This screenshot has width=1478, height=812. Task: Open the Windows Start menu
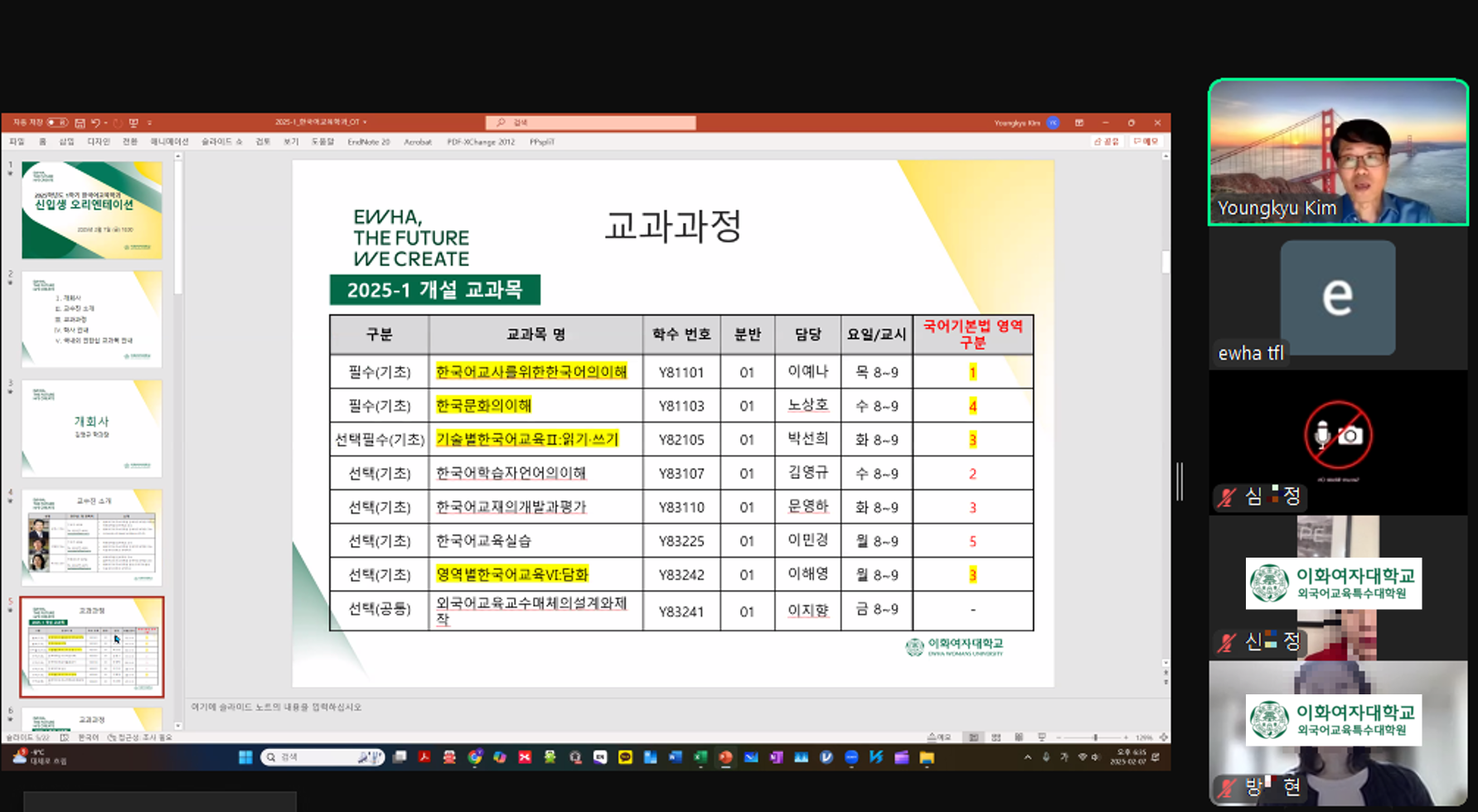[245, 757]
